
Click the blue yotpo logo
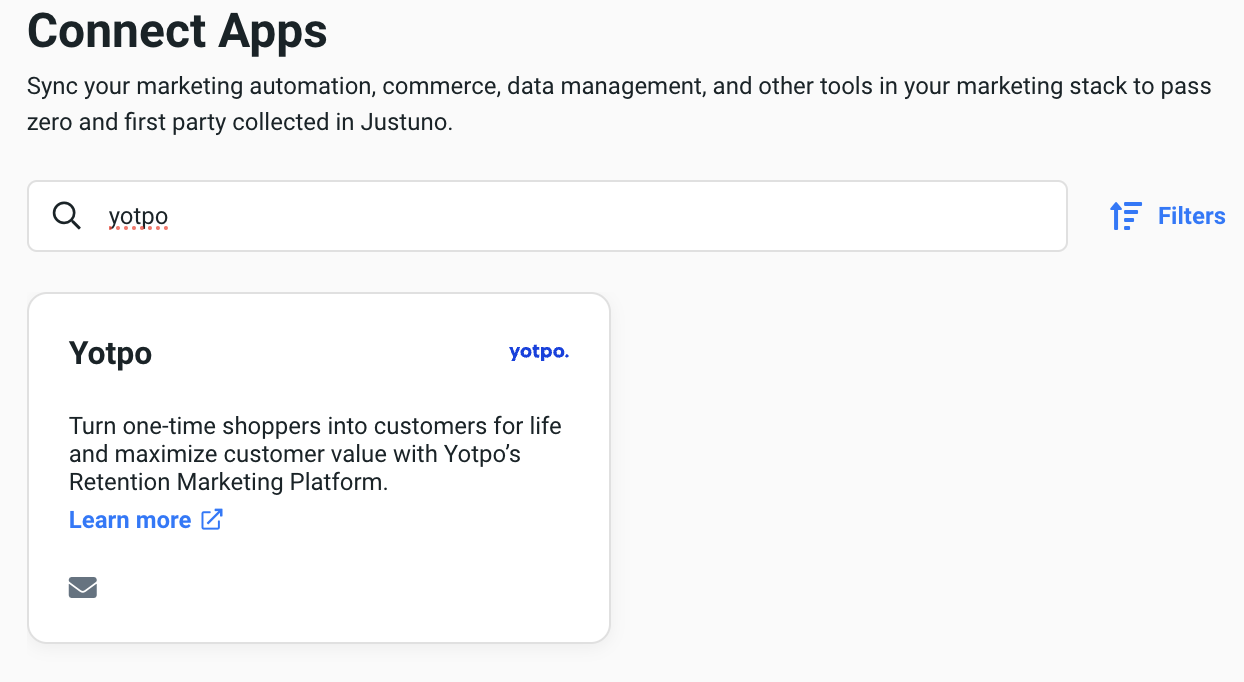coord(538,352)
